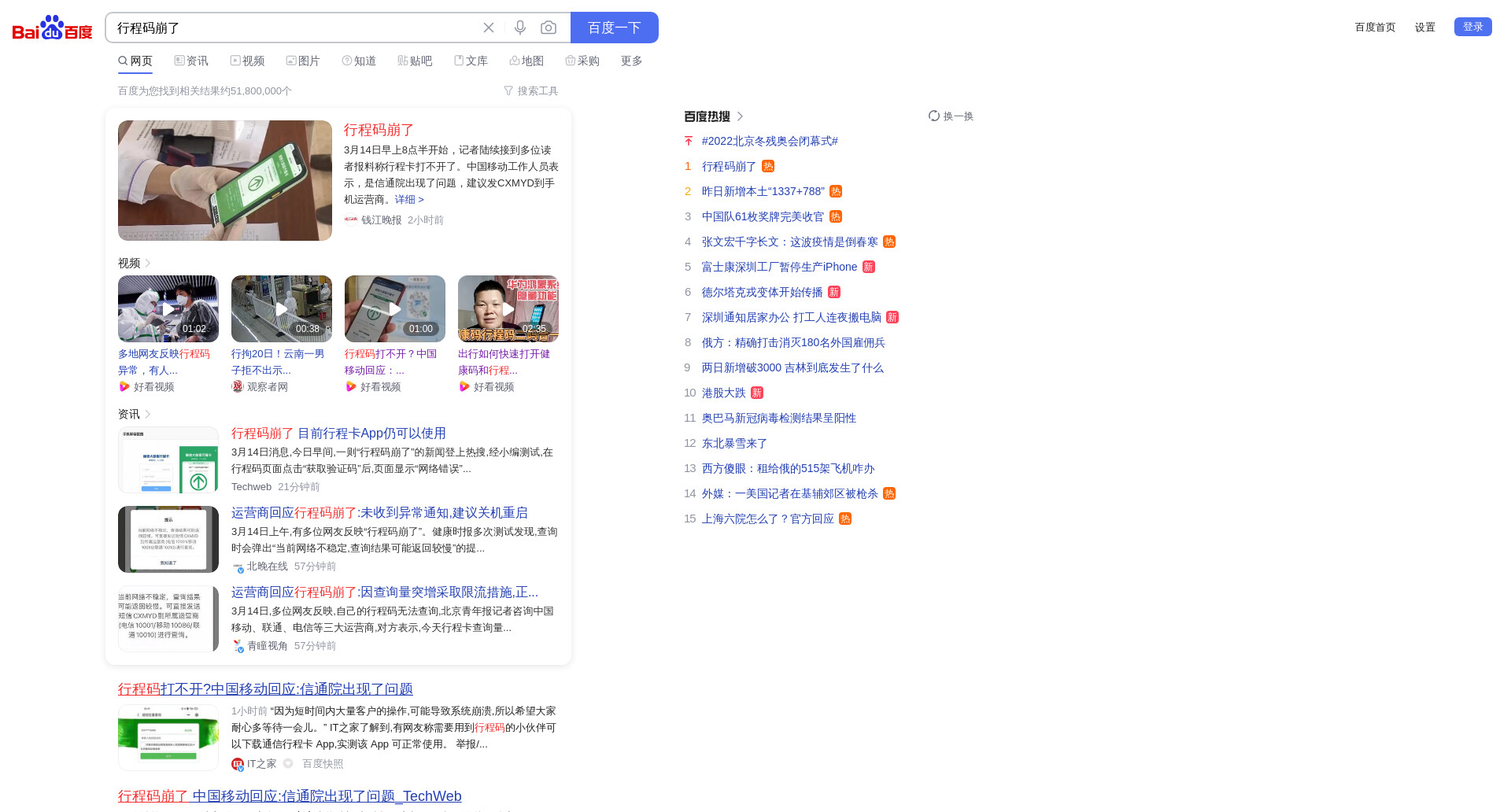Click the IT之家 source icon
Image resolution: width=1511 pixels, height=812 pixels.
pos(238,764)
